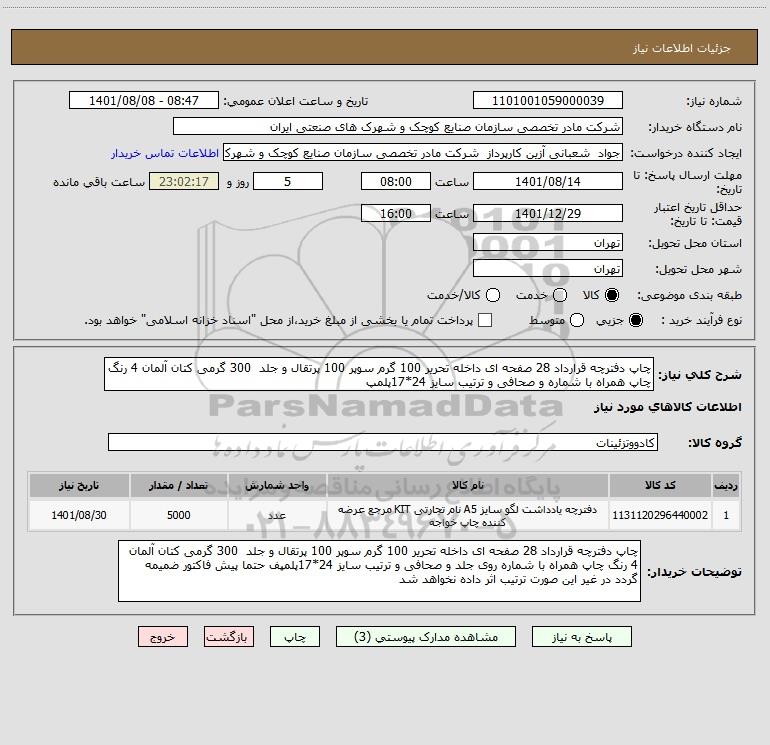Click the general need description text box
This screenshot has height=745, width=770.
coord(379,374)
